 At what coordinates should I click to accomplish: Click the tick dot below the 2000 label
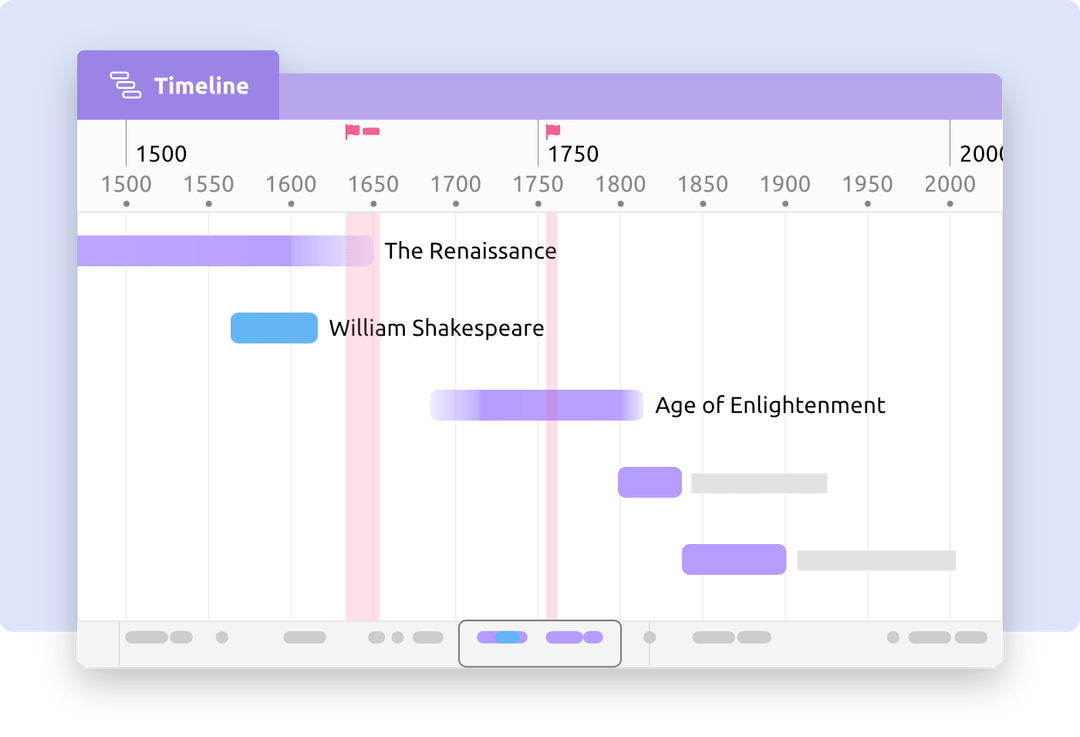click(x=947, y=202)
